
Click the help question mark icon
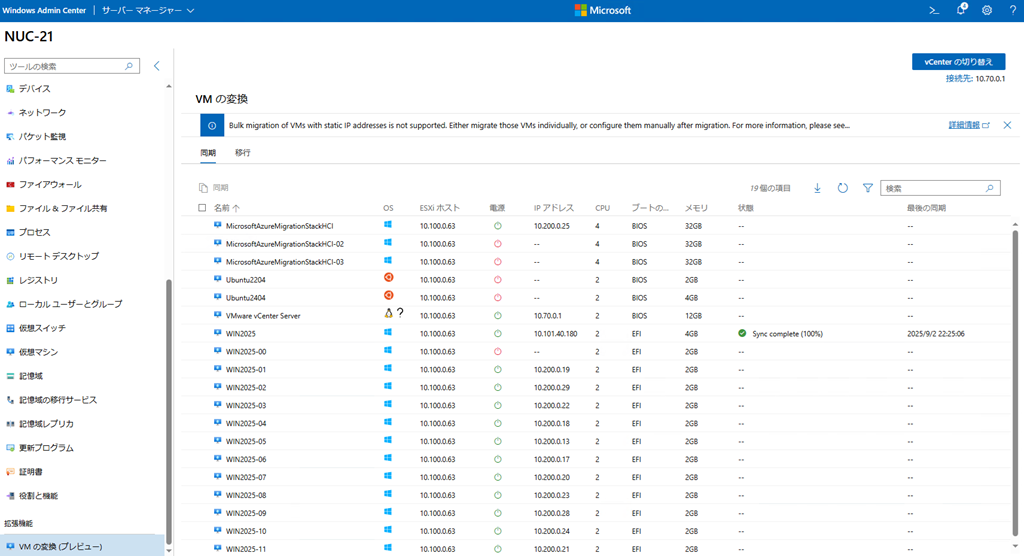(x=1012, y=10)
